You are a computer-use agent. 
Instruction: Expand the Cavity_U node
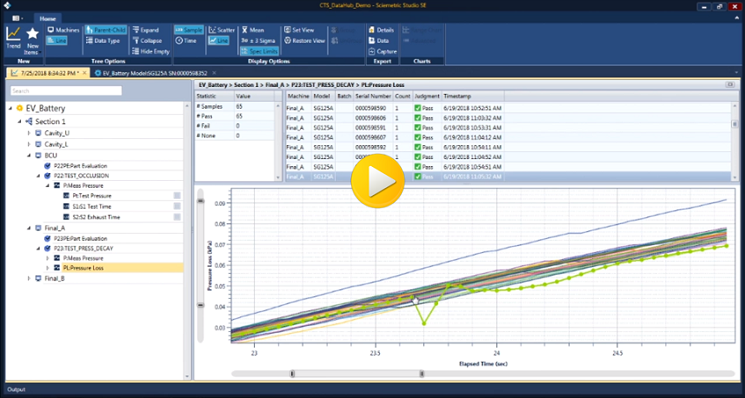click(29, 133)
